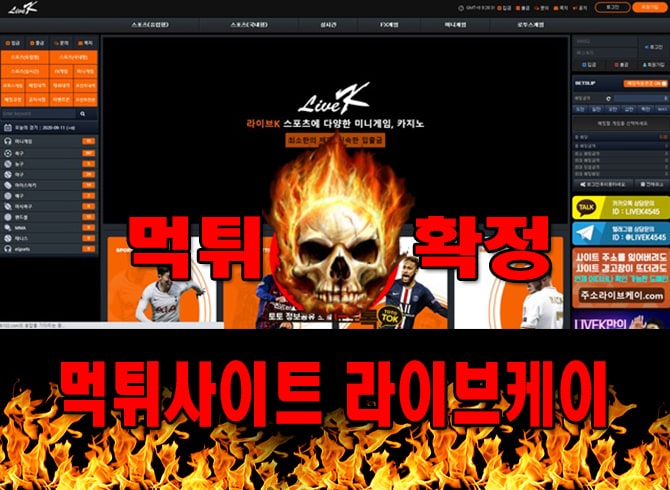The height and width of the screenshot is (490, 670).
Task: Click the 로그인 button in the right login panel
Action: (x=653, y=47)
